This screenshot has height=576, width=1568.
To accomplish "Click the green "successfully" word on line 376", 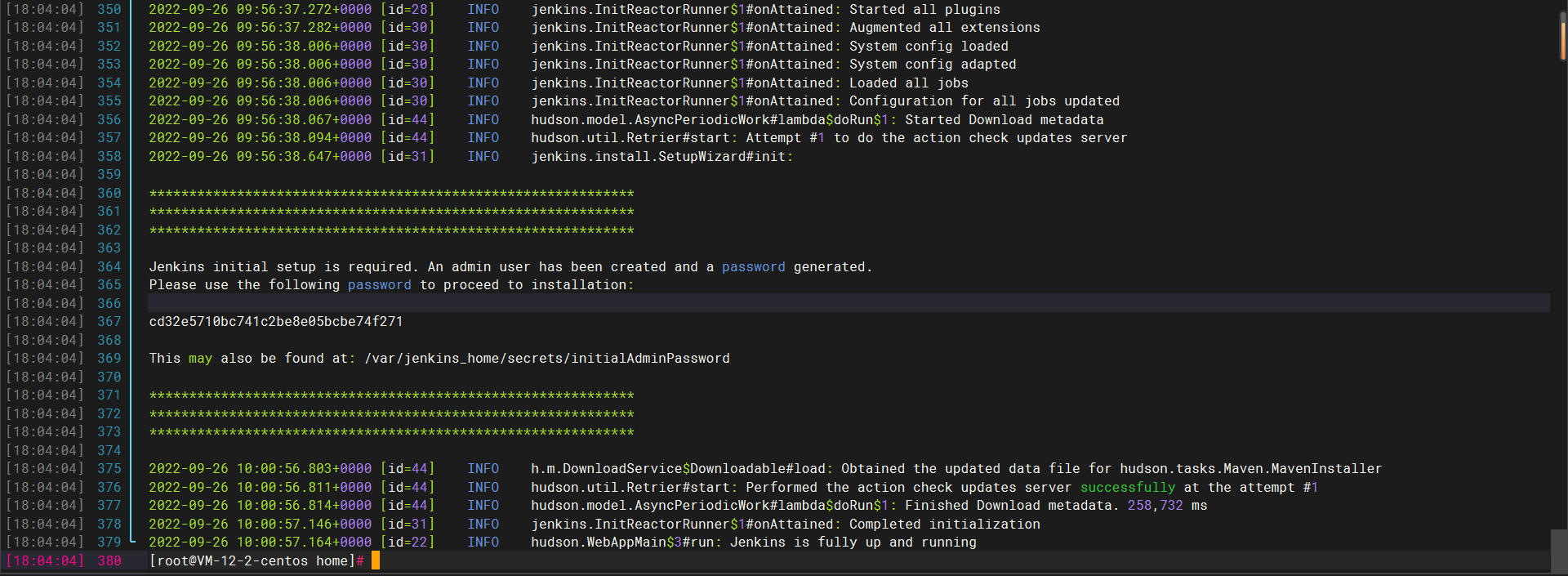I will pyautogui.click(x=1127, y=488).
